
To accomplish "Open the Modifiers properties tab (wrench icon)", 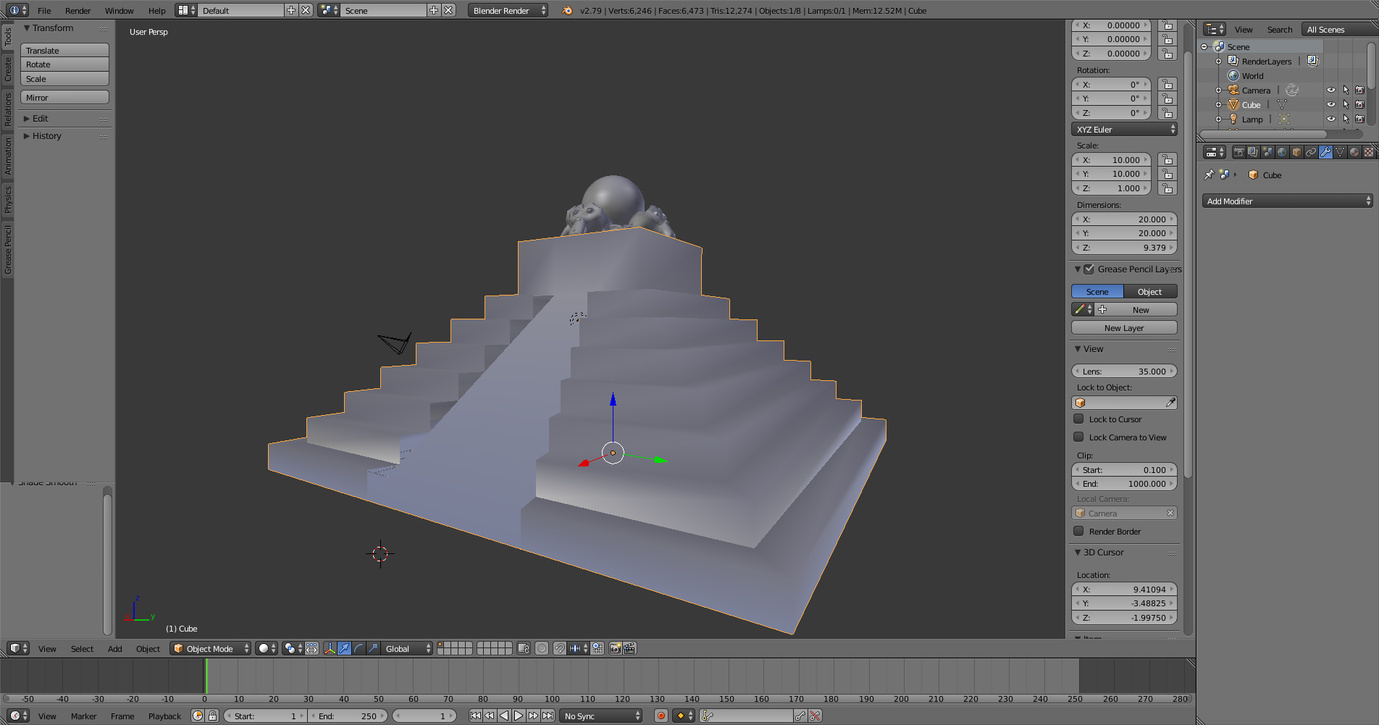I will click(x=1325, y=152).
